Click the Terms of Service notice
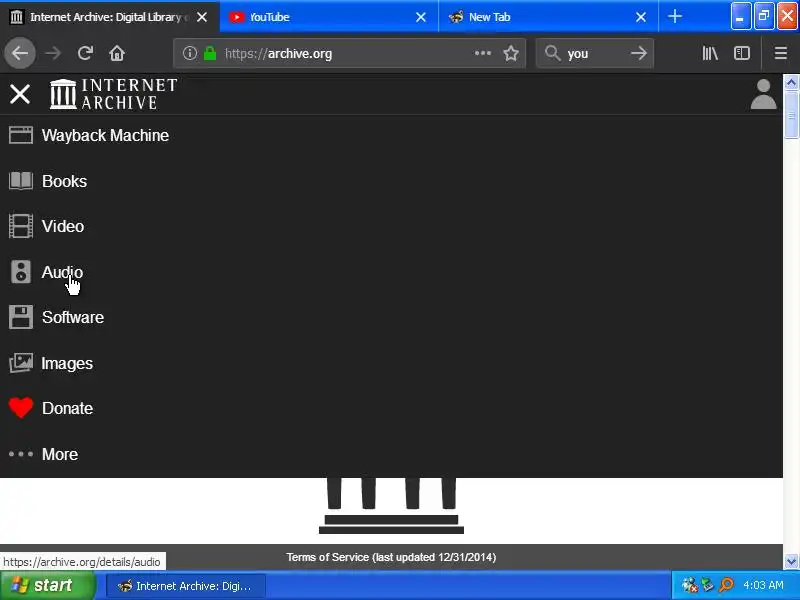 tap(391, 557)
